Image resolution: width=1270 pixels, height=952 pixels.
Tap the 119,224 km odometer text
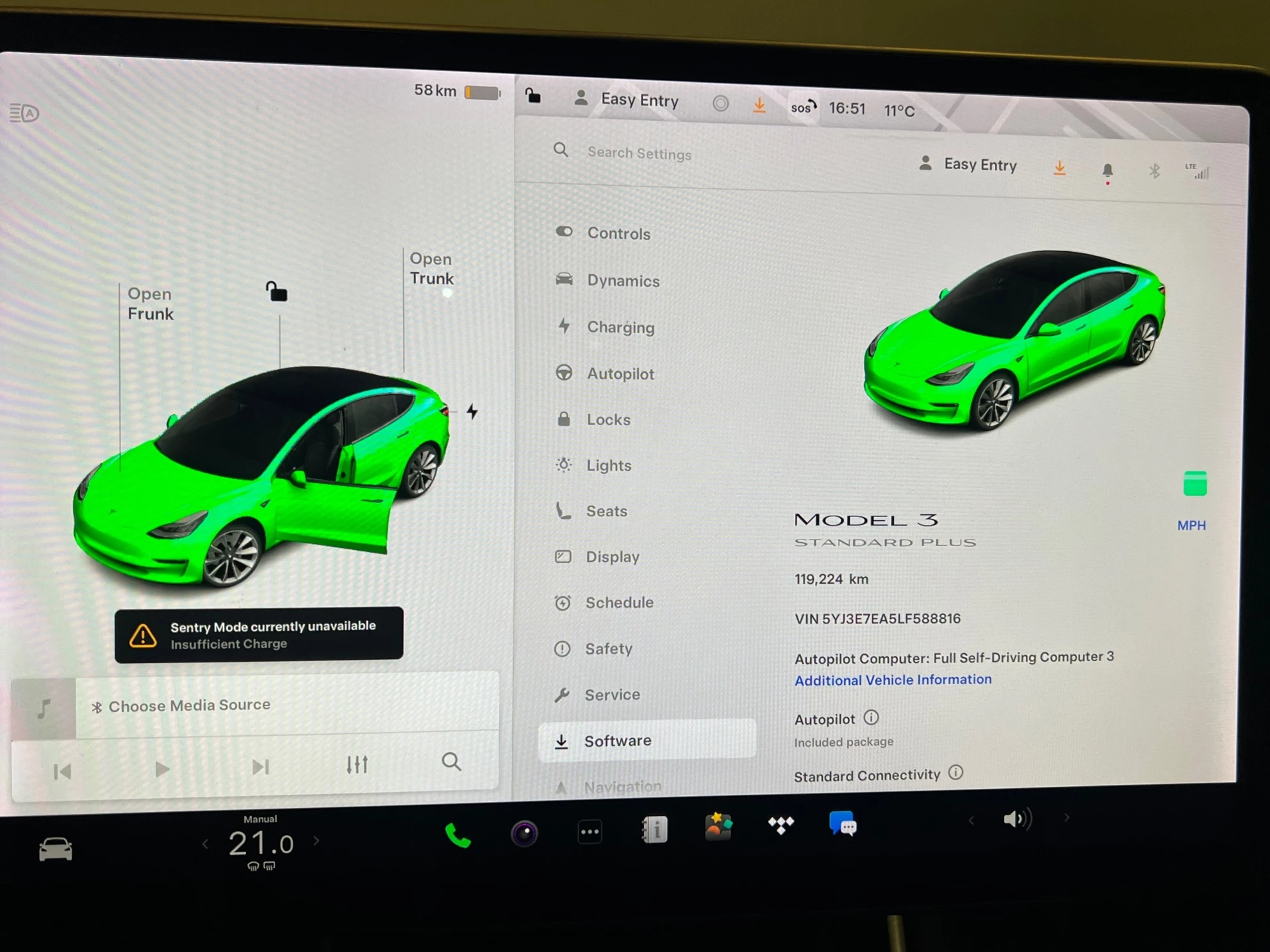point(831,579)
